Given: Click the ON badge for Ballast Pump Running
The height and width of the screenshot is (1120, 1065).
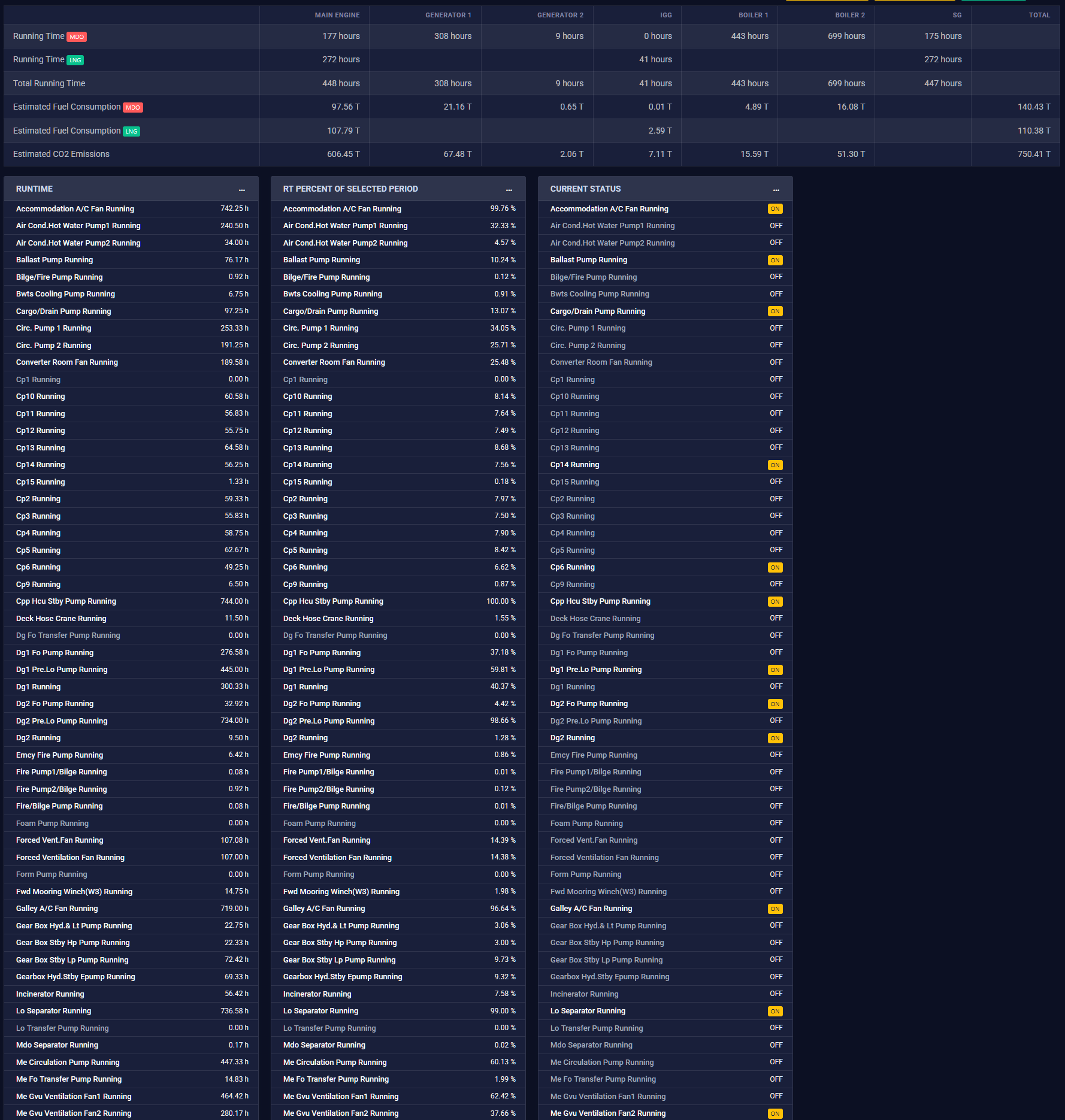Looking at the screenshot, I should (775, 261).
